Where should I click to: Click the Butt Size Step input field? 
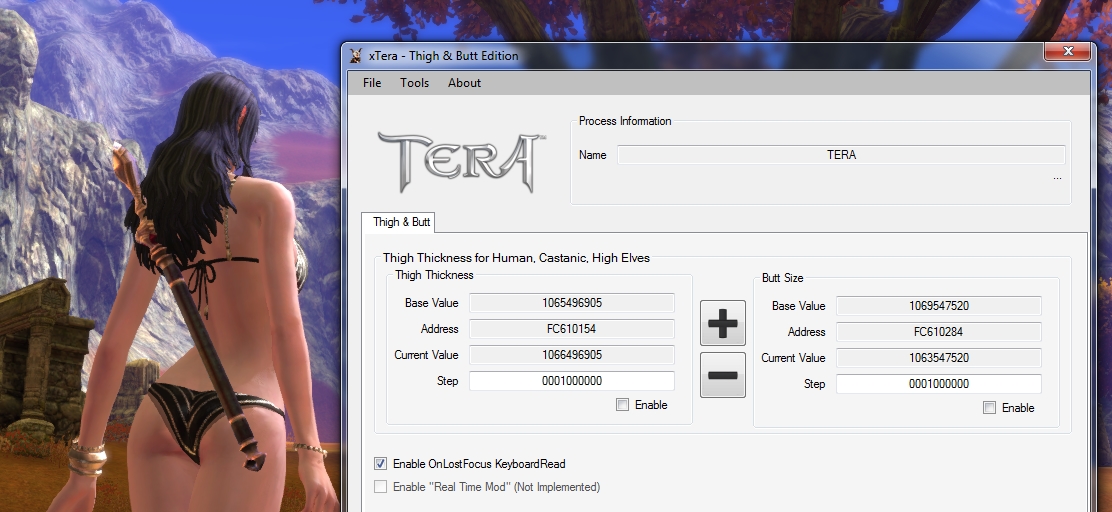(938, 384)
